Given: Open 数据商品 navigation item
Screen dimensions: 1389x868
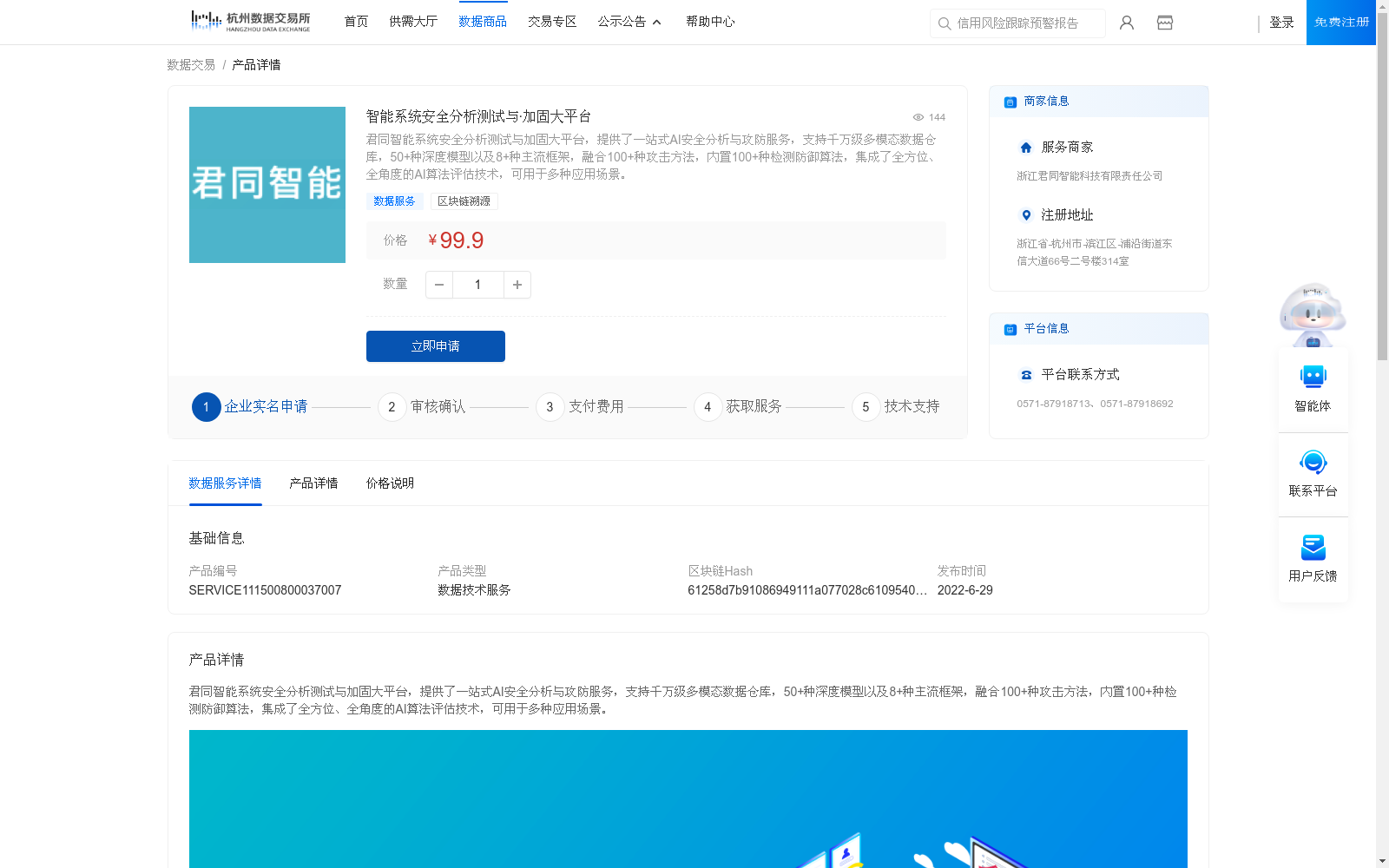Looking at the screenshot, I should [483, 22].
